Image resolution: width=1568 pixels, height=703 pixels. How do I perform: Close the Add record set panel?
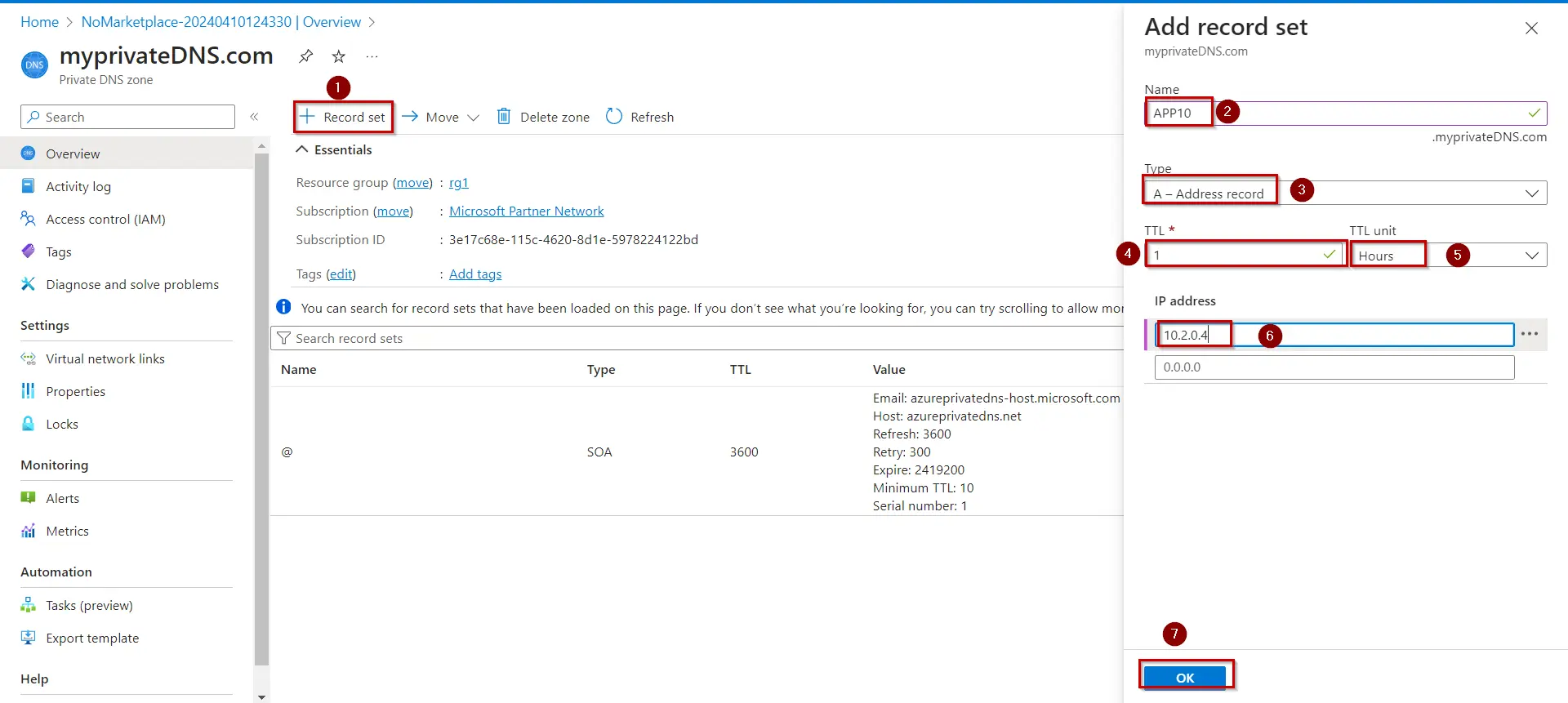coord(1531,29)
